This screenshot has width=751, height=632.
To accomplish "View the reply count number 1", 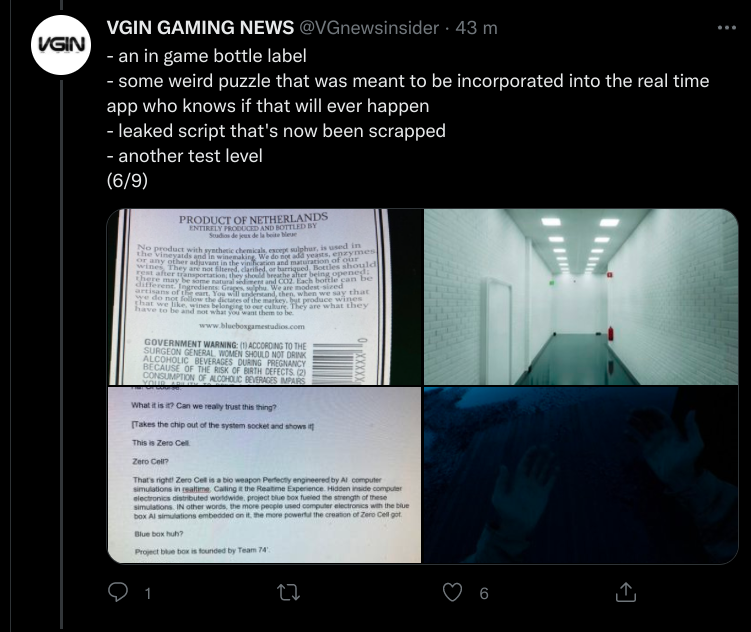I will [x=148, y=594].
